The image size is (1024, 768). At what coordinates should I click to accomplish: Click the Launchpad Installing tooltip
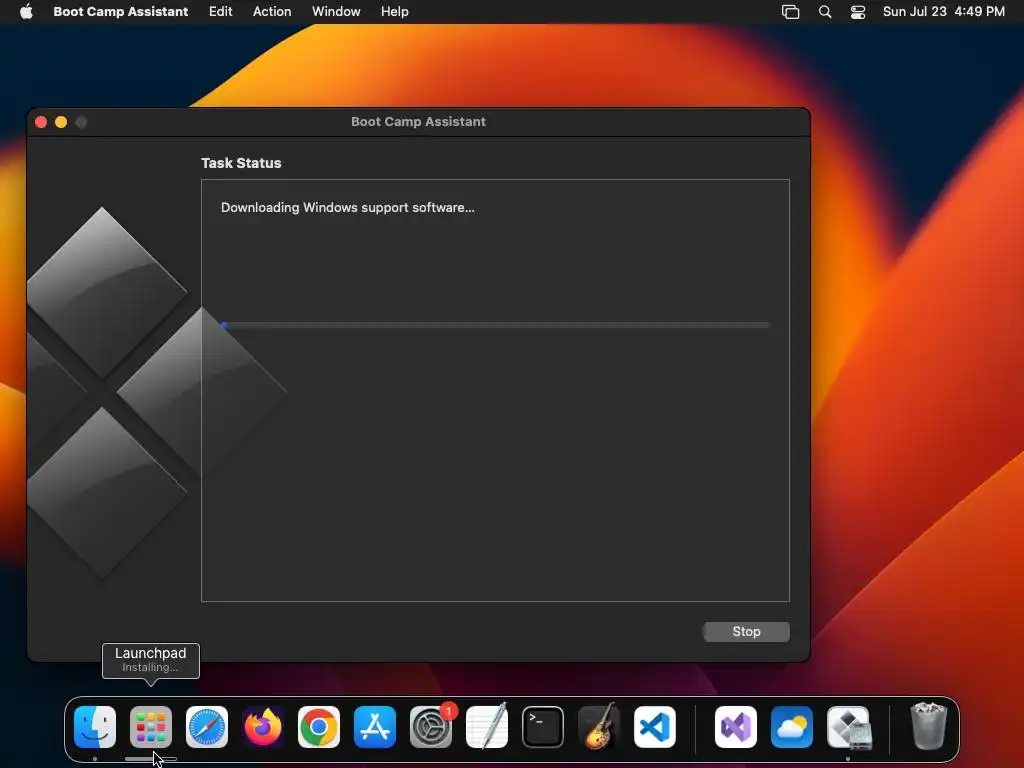coord(151,660)
